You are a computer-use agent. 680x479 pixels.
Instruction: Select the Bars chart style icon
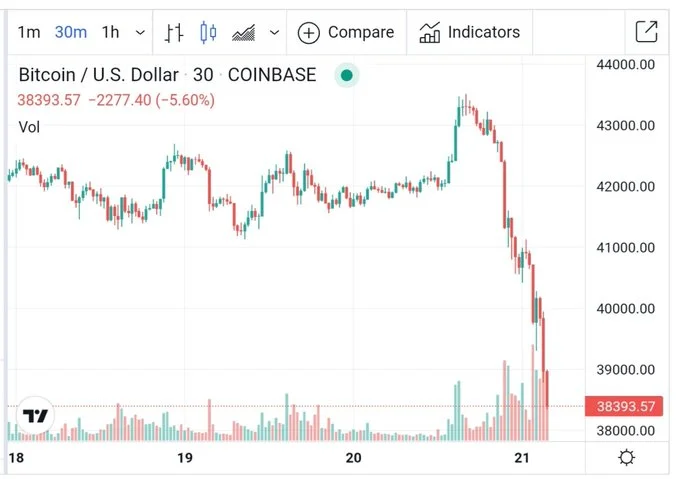click(175, 32)
